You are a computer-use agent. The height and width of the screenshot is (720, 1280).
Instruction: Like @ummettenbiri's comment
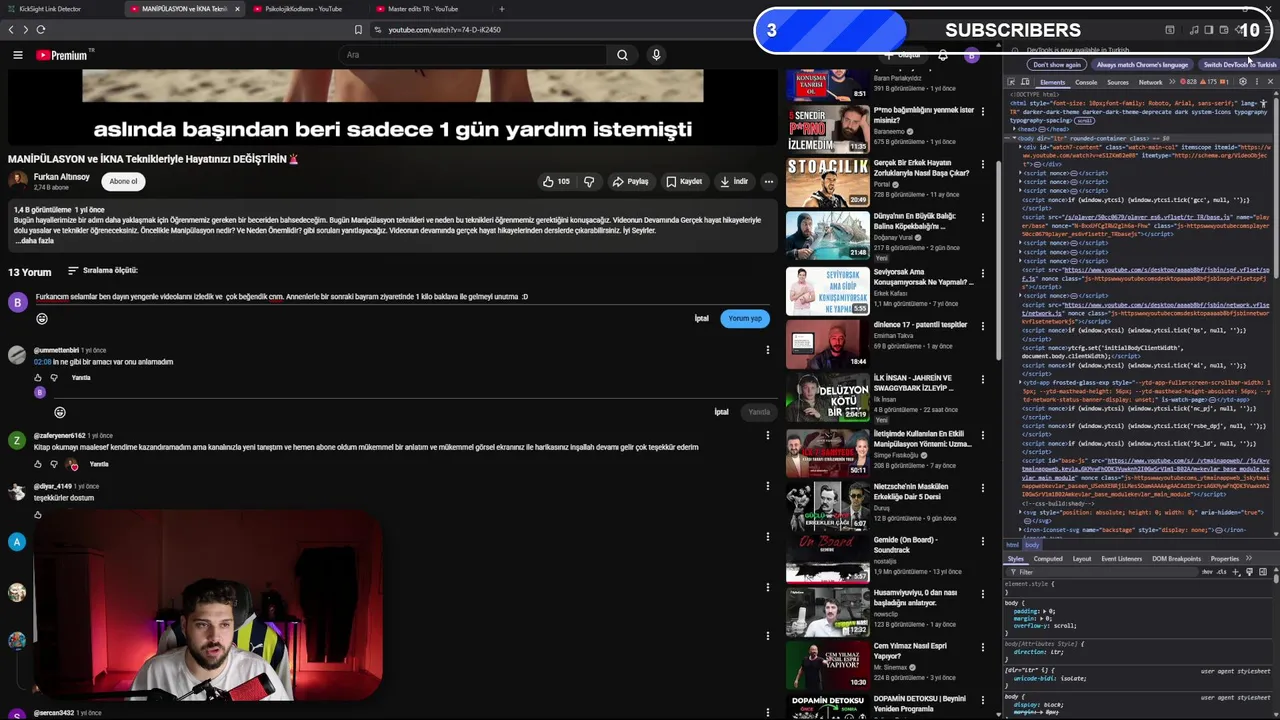(38, 378)
